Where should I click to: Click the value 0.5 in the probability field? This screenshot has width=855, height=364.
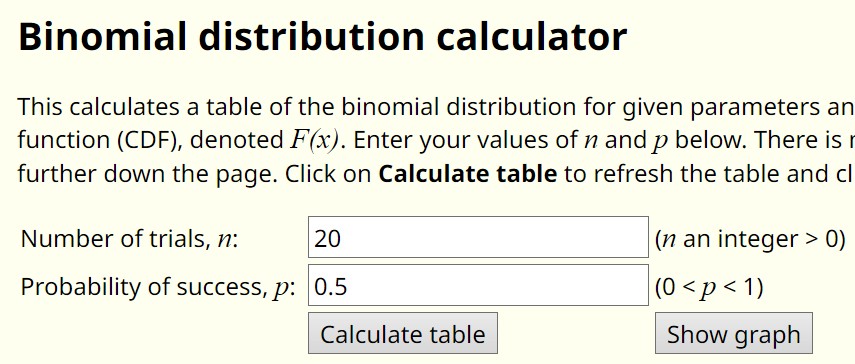[x=331, y=287]
